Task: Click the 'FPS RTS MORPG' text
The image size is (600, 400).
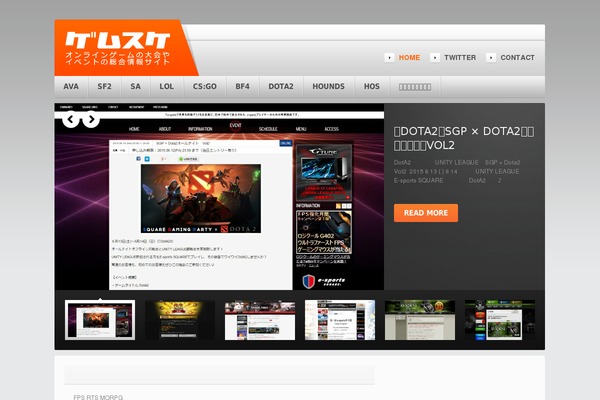Action: tap(98, 397)
